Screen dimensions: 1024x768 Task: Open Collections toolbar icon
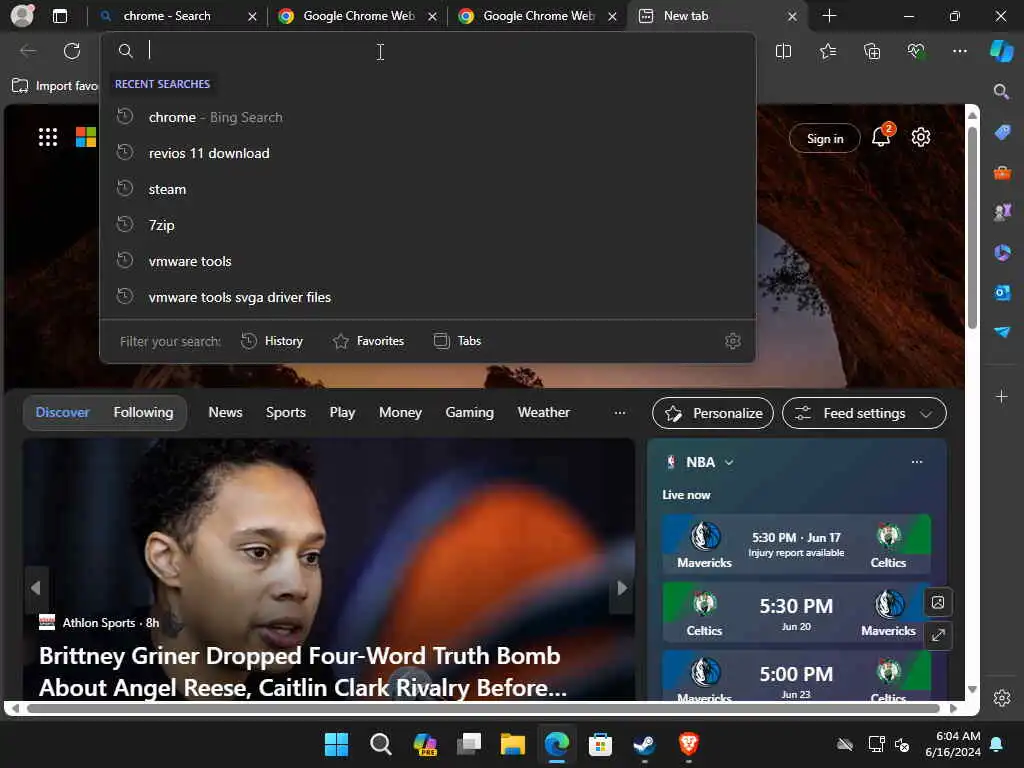872,51
